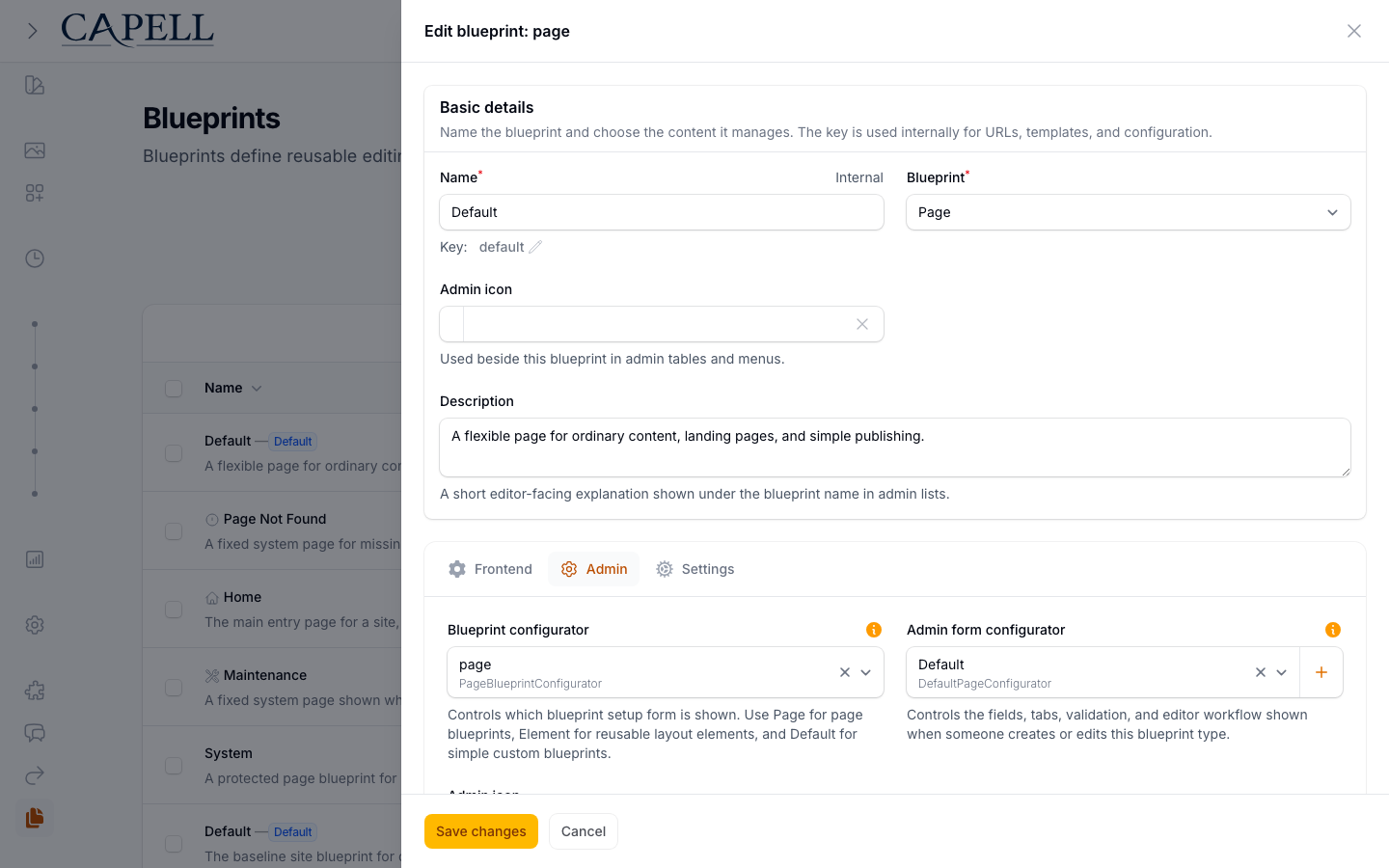Switch to the Frontend tab

point(490,569)
